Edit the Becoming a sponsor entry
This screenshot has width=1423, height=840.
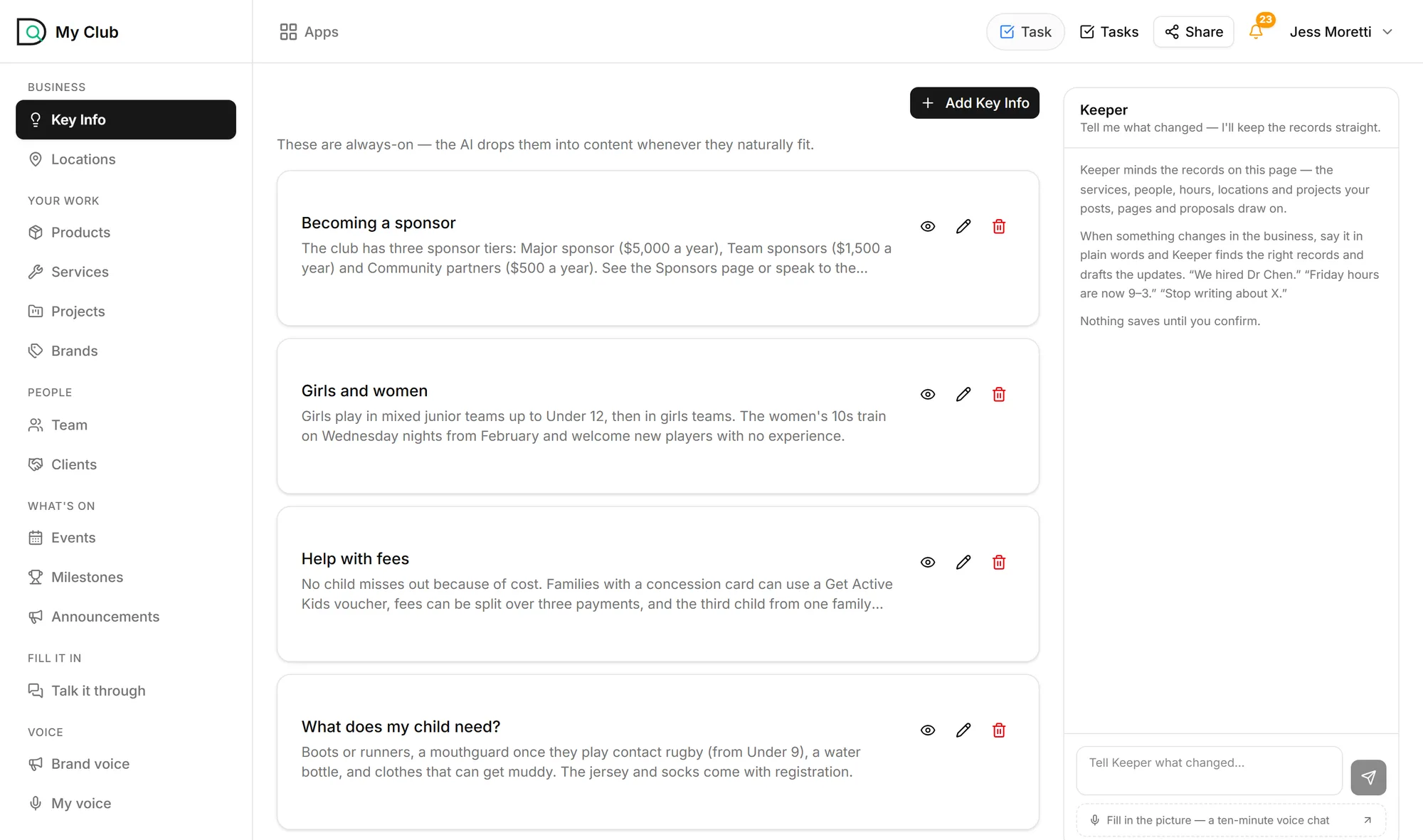[x=963, y=226]
